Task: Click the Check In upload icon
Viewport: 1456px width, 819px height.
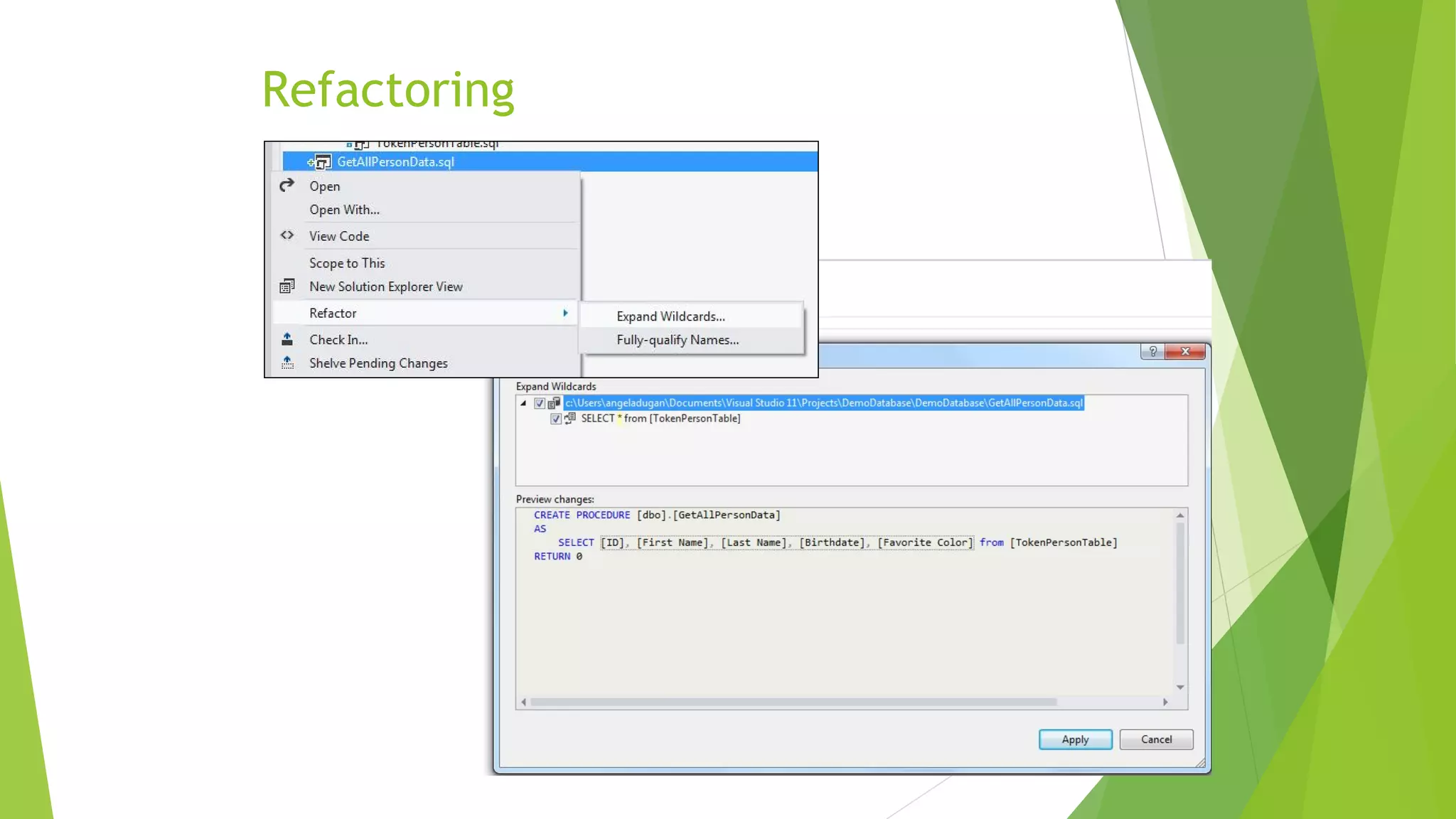Action: pyautogui.click(x=287, y=339)
